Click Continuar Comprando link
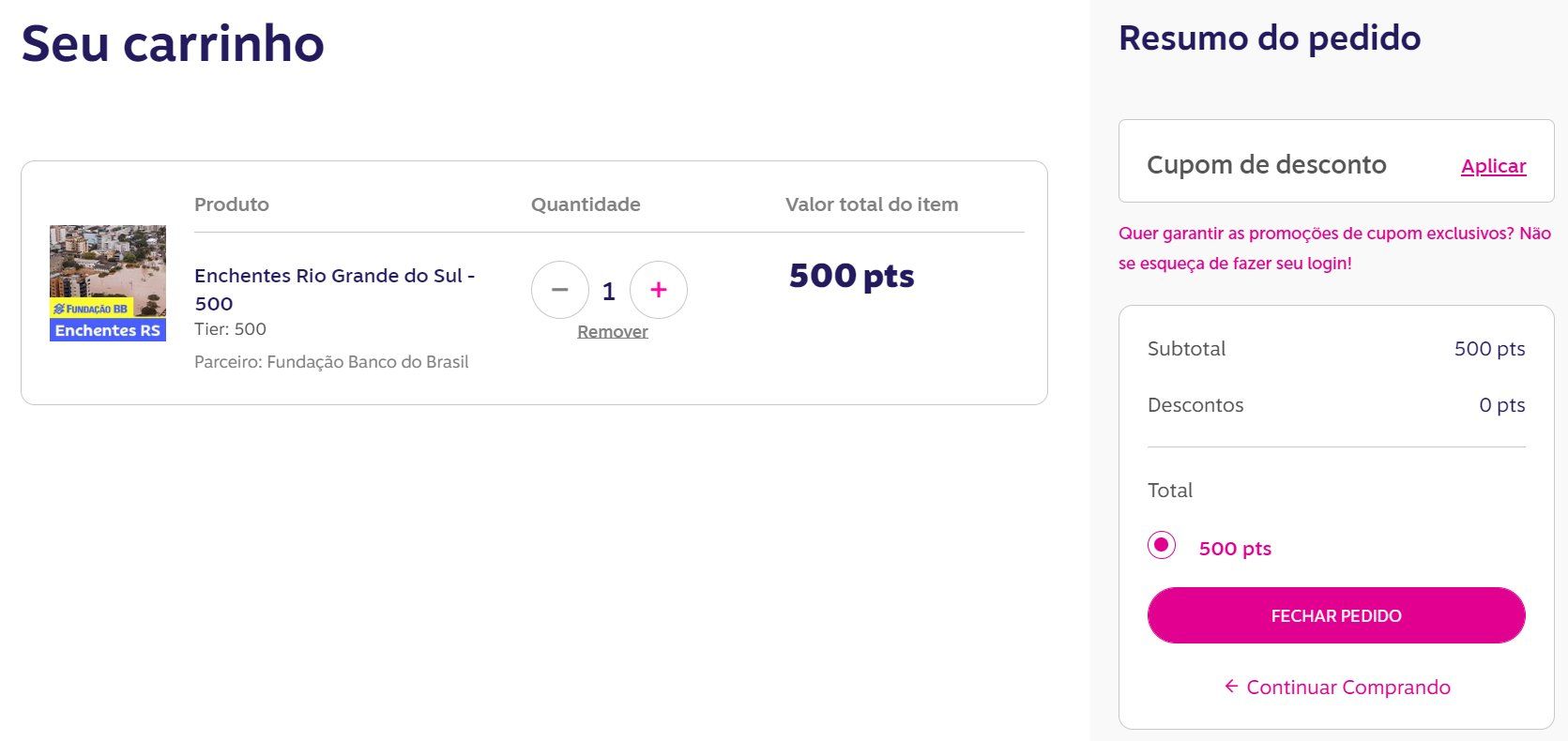This screenshot has height=741, width=1568. click(x=1348, y=687)
